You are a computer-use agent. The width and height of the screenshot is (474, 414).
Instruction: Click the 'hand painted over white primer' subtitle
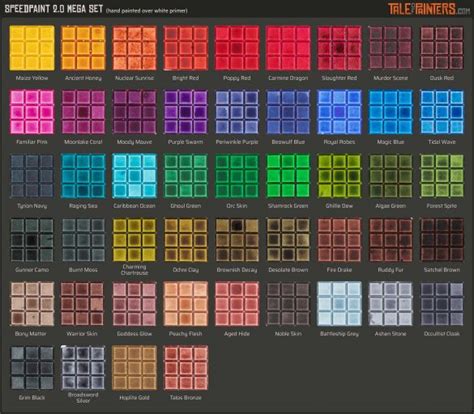(147, 11)
